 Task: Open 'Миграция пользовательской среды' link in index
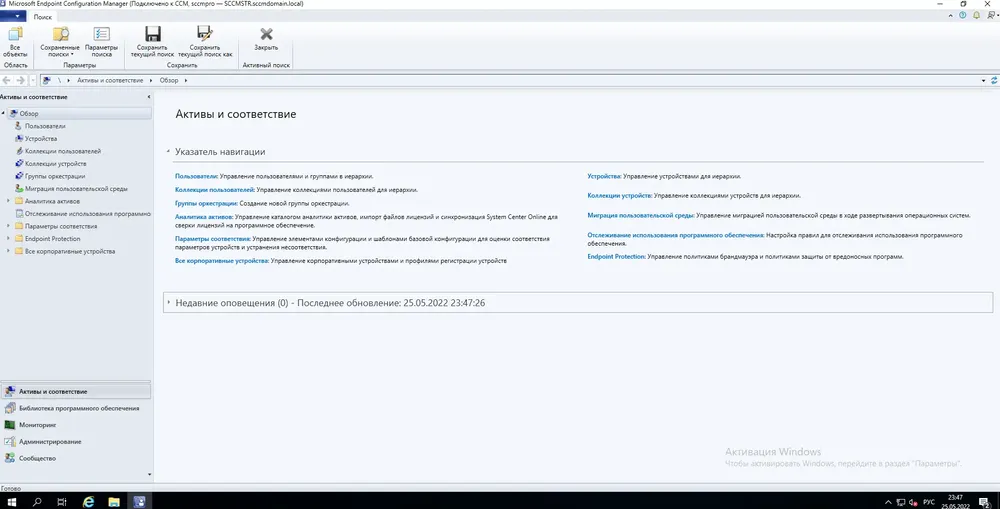(641, 216)
